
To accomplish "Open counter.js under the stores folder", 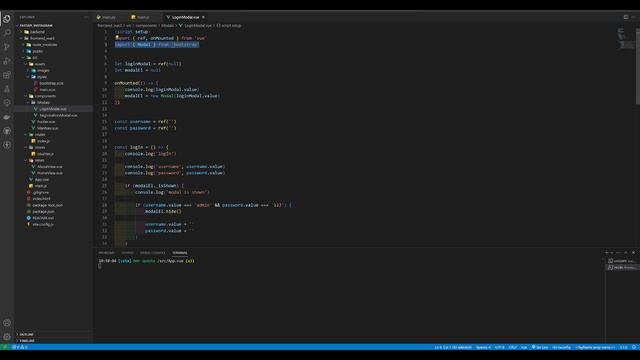I will (x=45, y=154).
